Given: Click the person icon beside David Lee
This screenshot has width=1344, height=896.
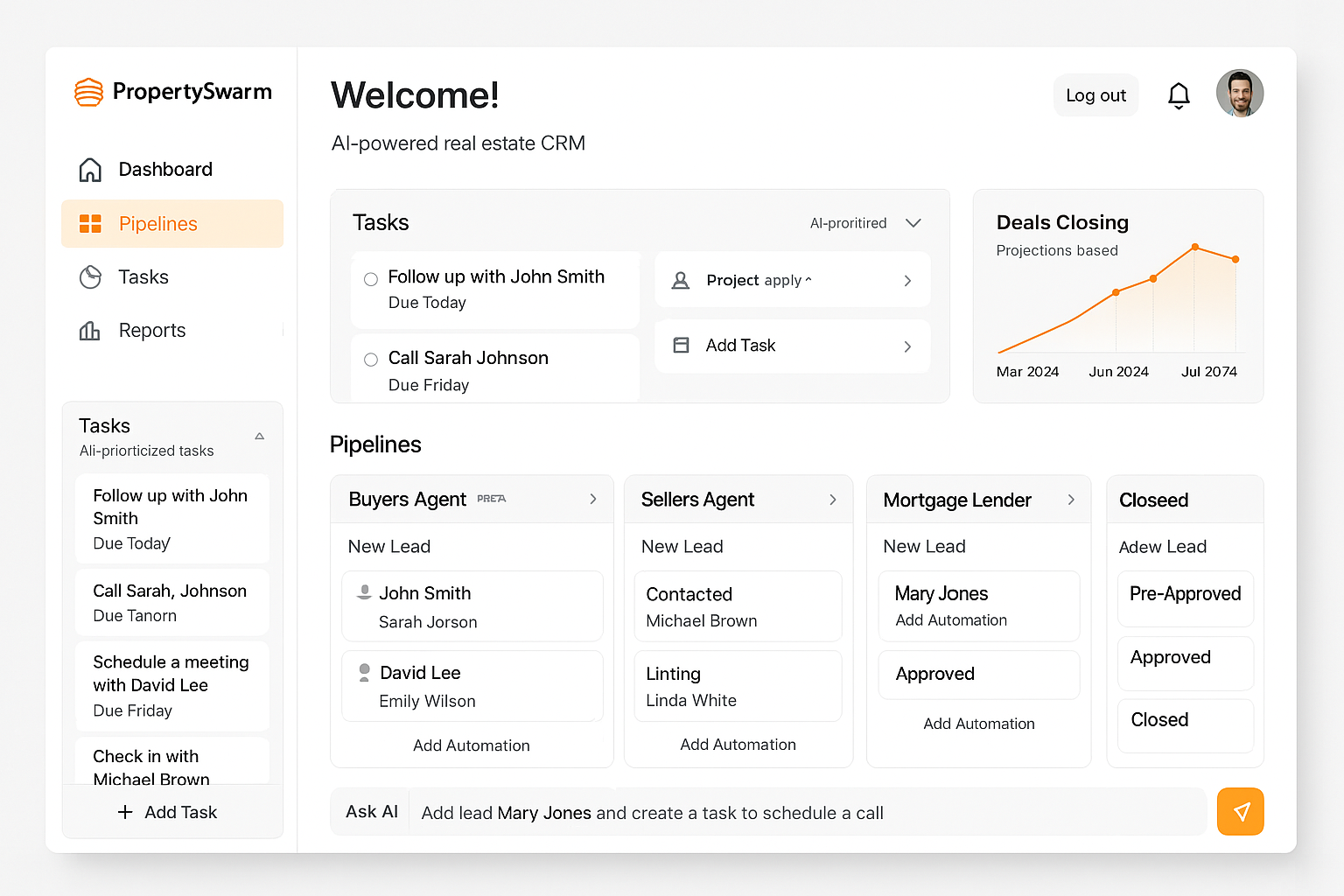Looking at the screenshot, I should point(364,672).
